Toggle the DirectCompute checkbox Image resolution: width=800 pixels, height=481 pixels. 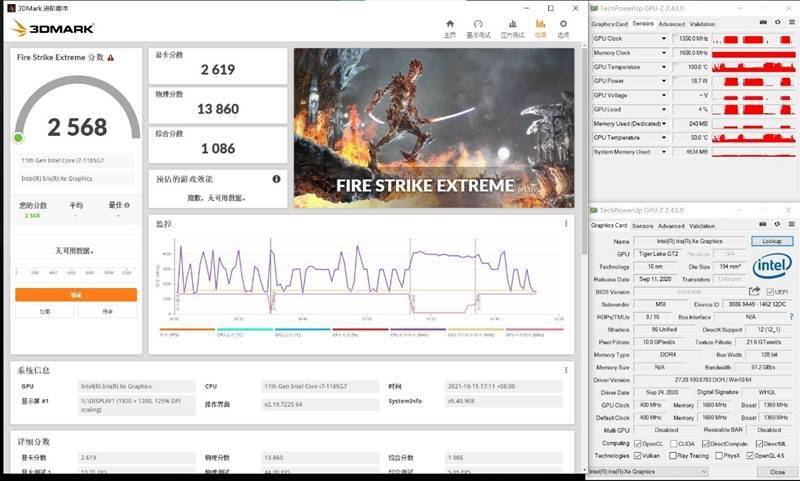click(x=706, y=444)
